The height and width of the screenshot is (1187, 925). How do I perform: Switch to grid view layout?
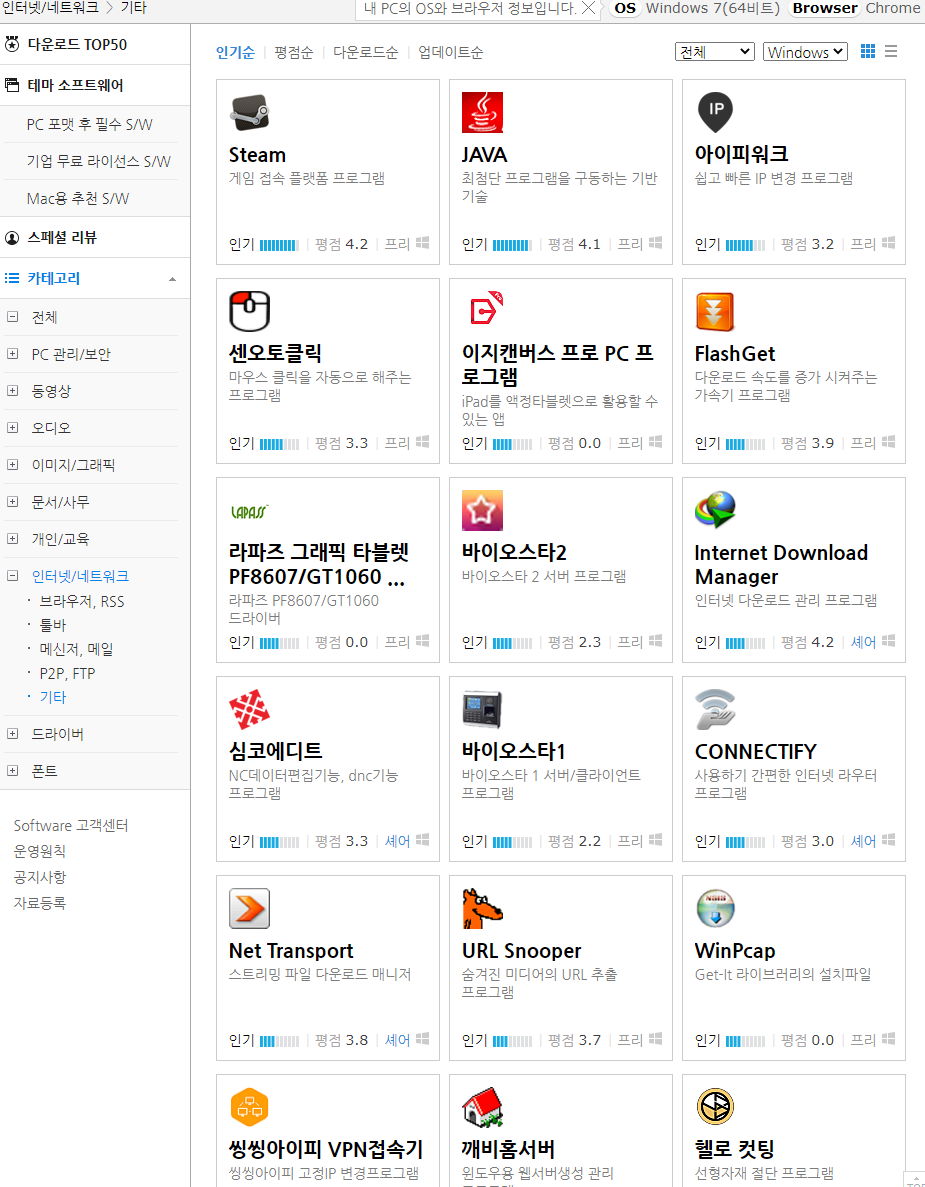point(868,51)
